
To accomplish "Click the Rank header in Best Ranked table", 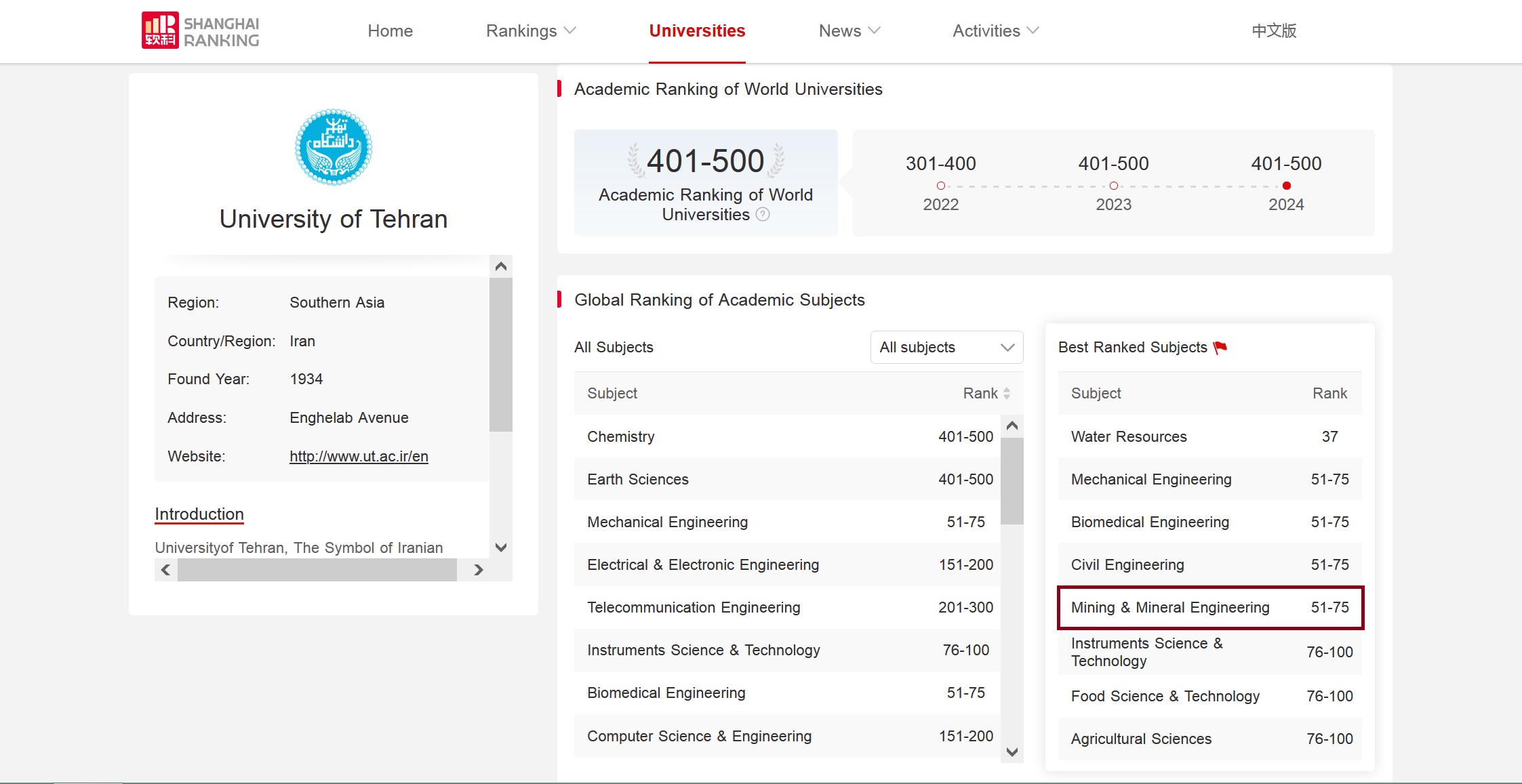I will coord(1329,394).
